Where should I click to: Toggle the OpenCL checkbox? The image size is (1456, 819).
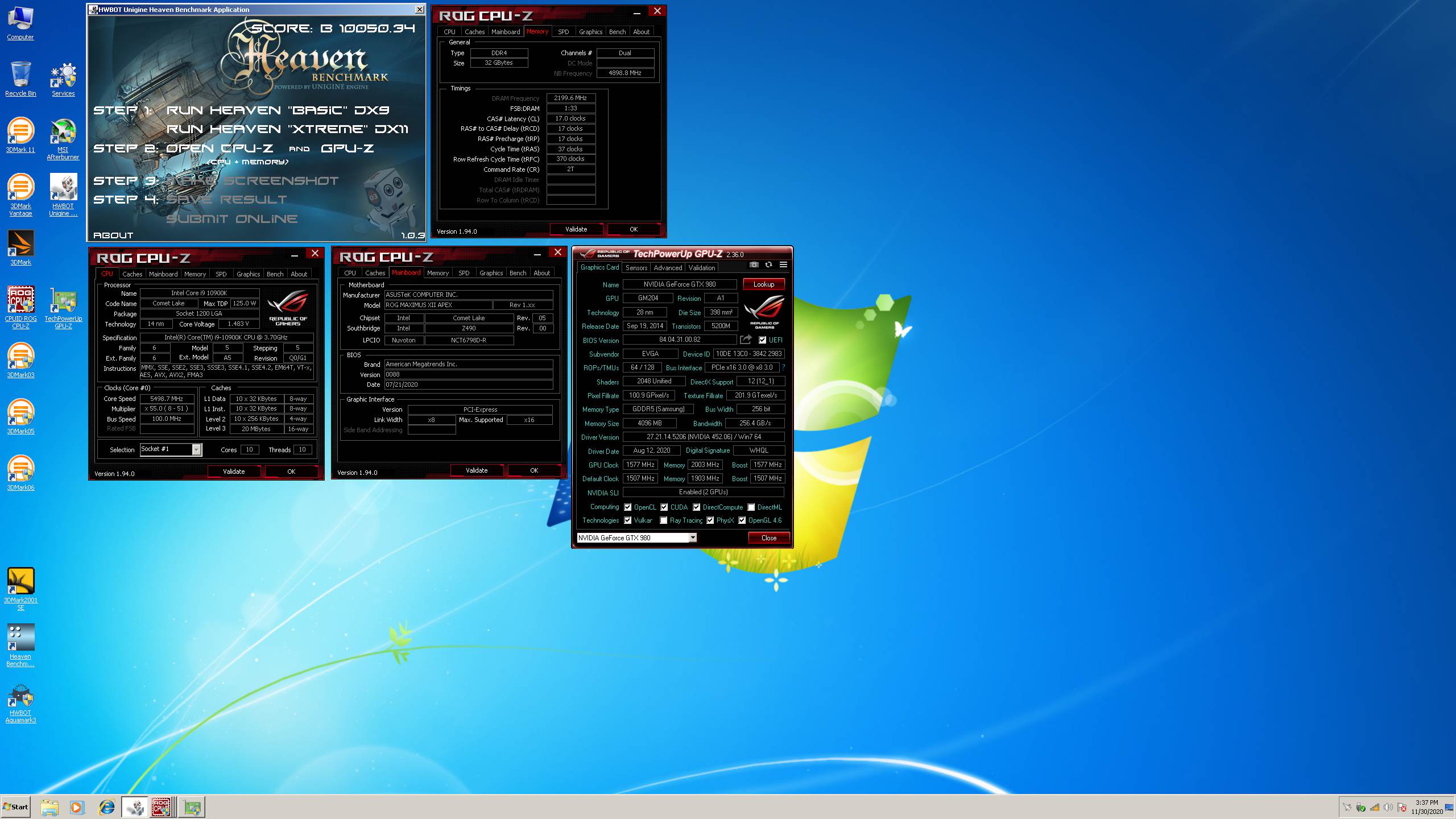coord(628,507)
